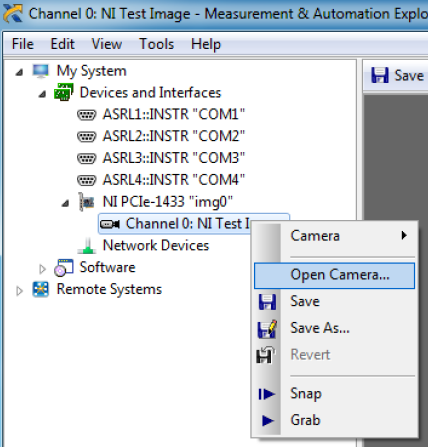Collapse the Devices and Interfaces node
The height and width of the screenshot is (447, 428).
tap(42, 94)
